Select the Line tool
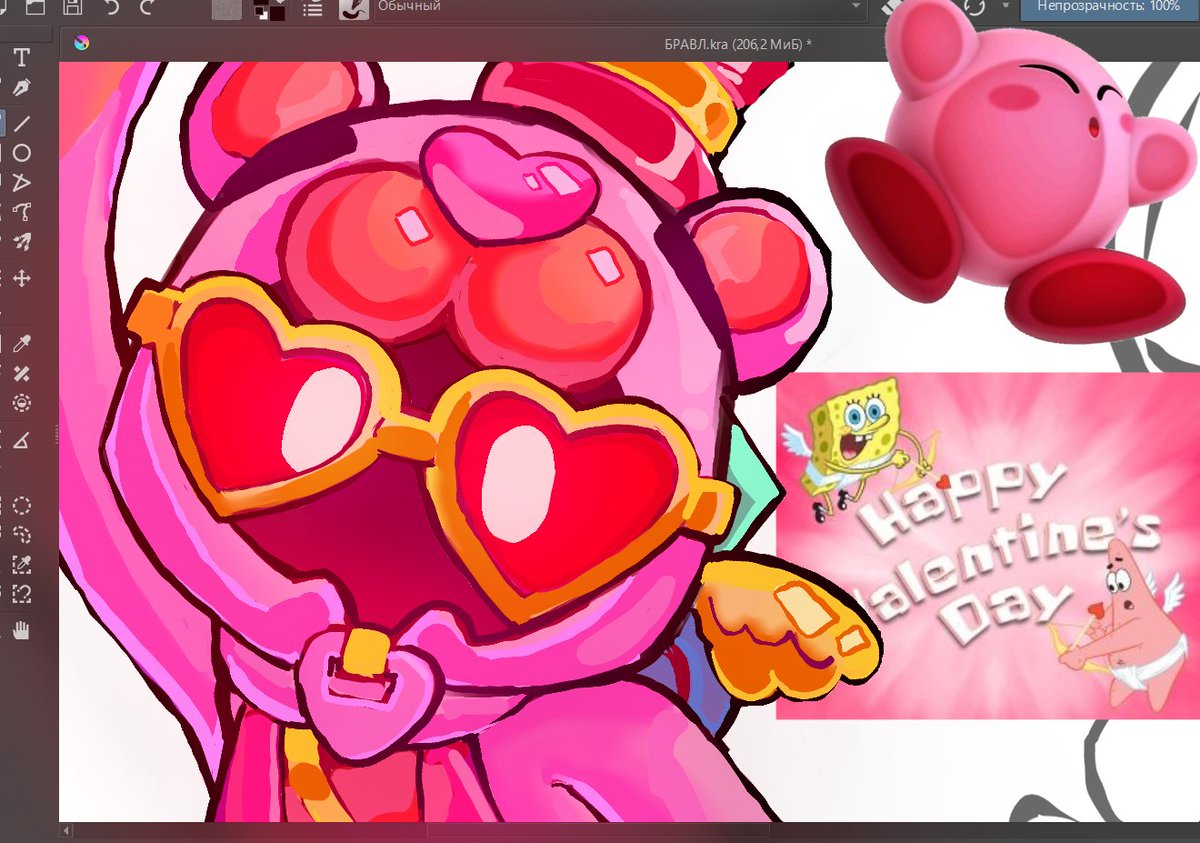This screenshot has height=843, width=1200. click(21, 123)
